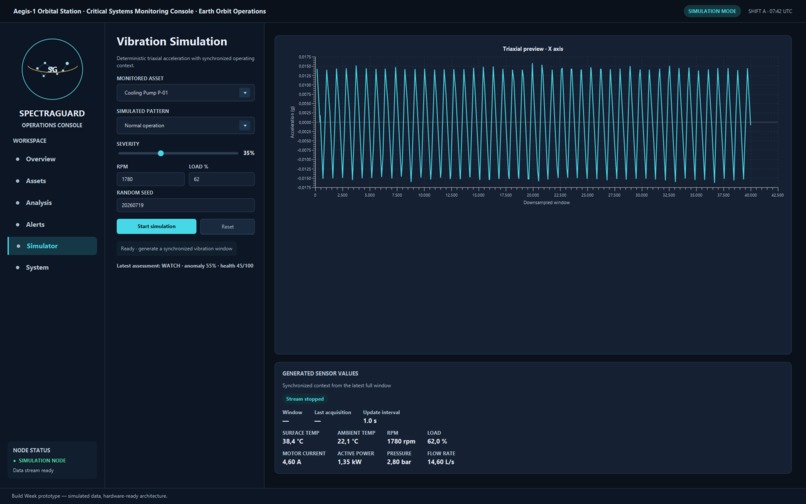Click the Reset button
This screenshot has height=504, width=806.
pyautogui.click(x=227, y=227)
